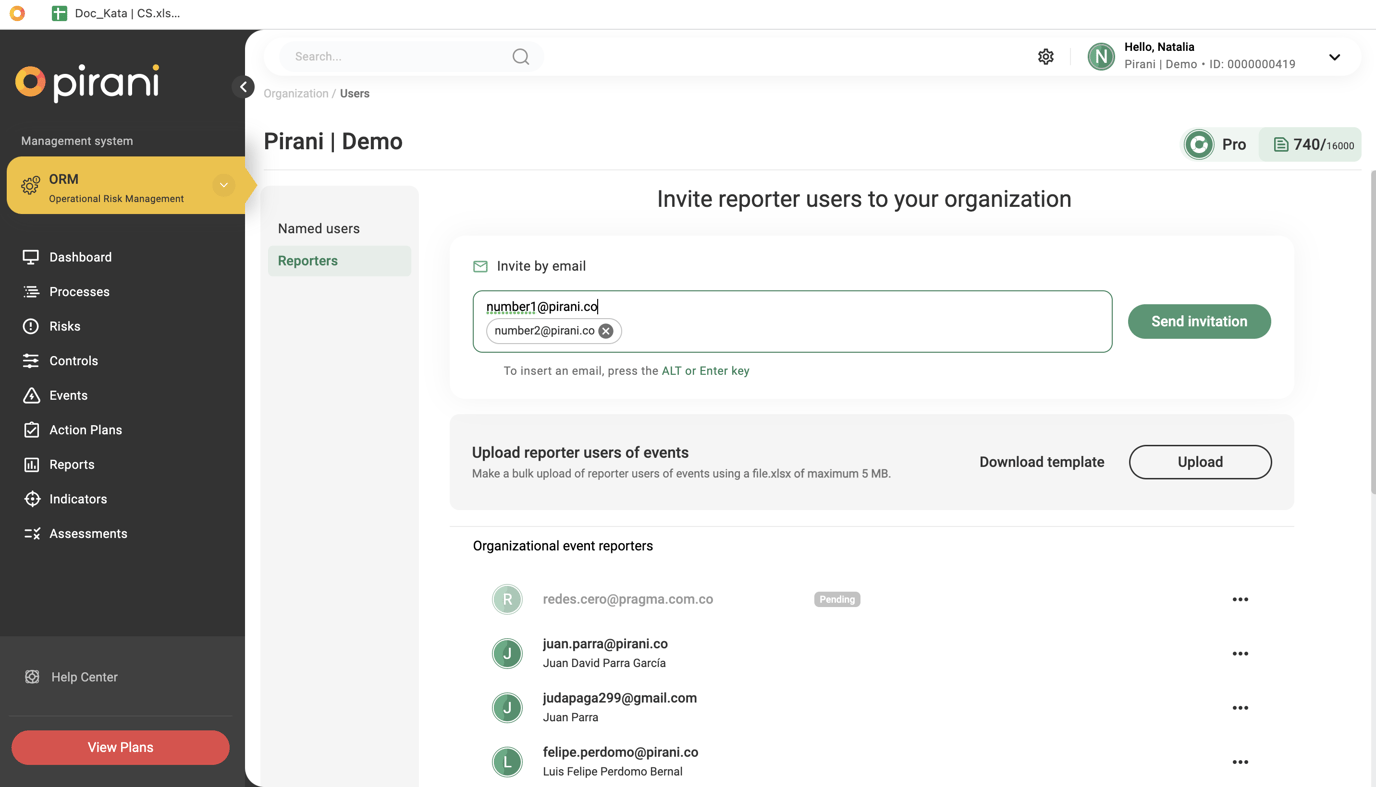Open options menu for juan.parra@pirani.co

pos(1240,653)
